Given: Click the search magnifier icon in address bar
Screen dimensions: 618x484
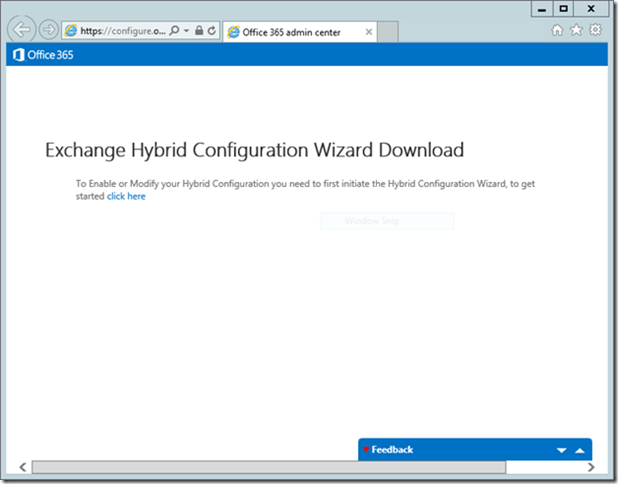Looking at the screenshot, I should coord(174,30).
